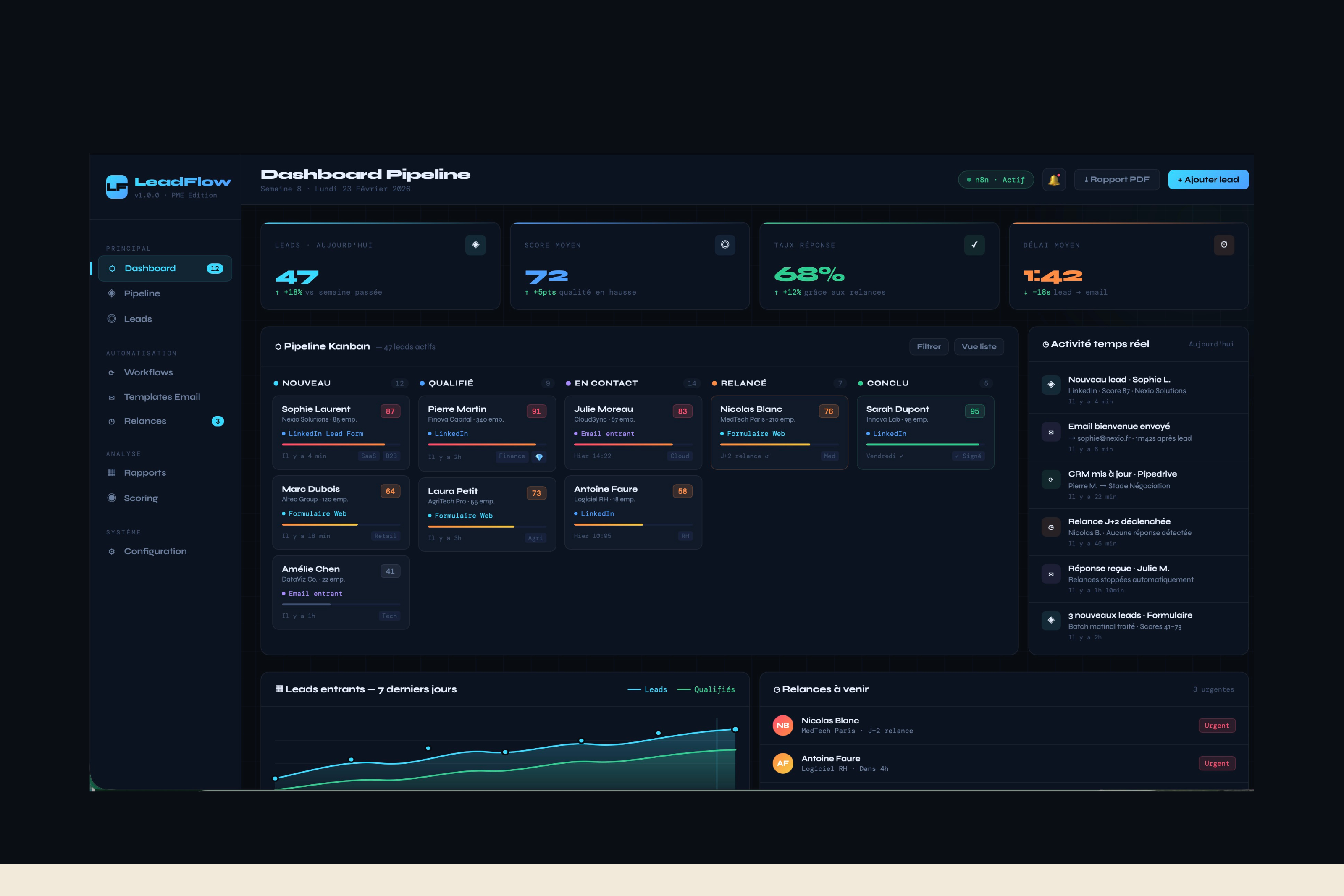
Task: Click the Workflows icon under Automatisation
Action: pos(112,372)
